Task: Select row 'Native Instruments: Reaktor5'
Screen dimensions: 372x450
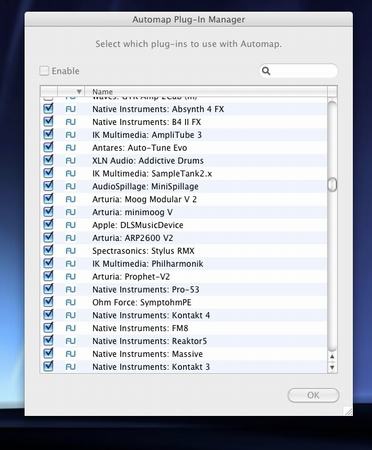Action: pos(184,341)
